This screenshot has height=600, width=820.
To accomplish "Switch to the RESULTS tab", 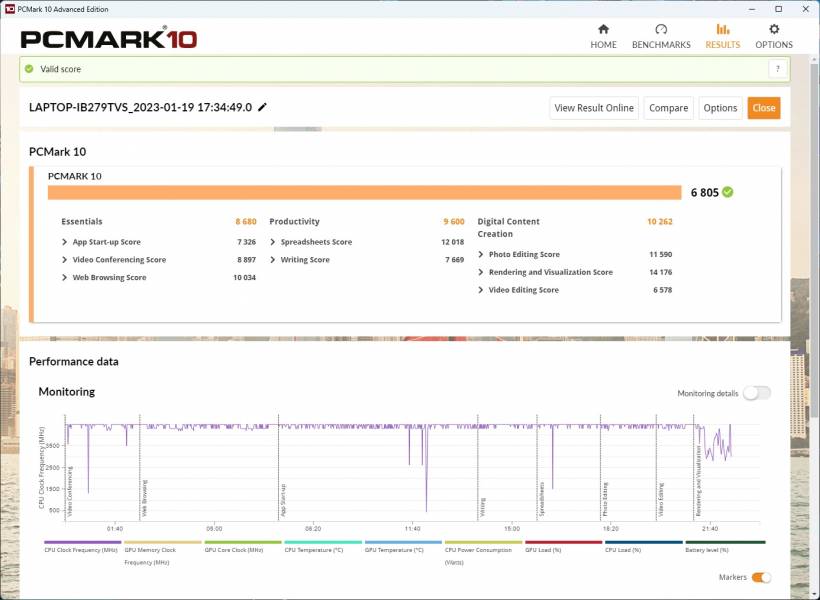I will click(723, 37).
